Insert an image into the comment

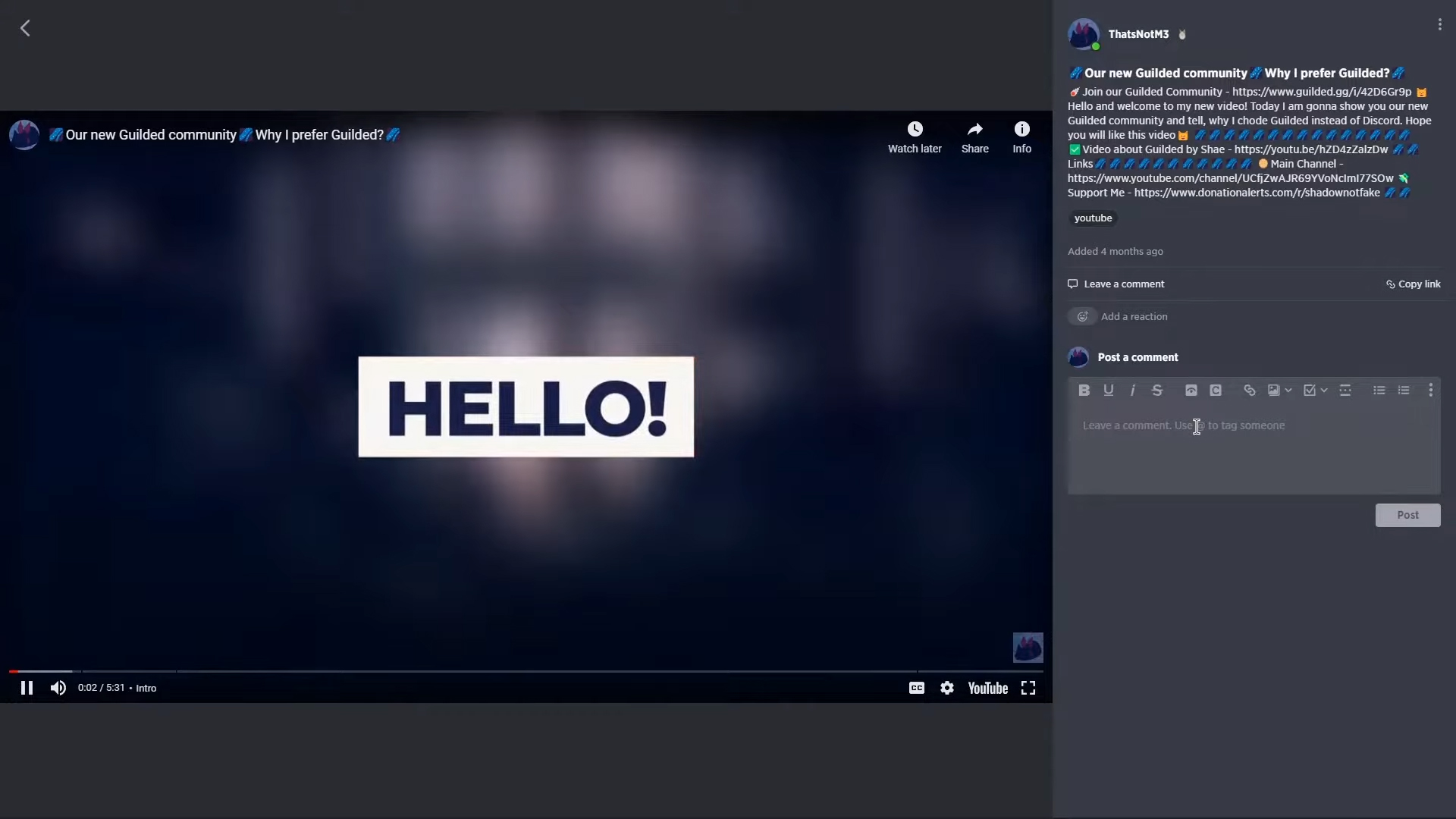pos(1273,390)
